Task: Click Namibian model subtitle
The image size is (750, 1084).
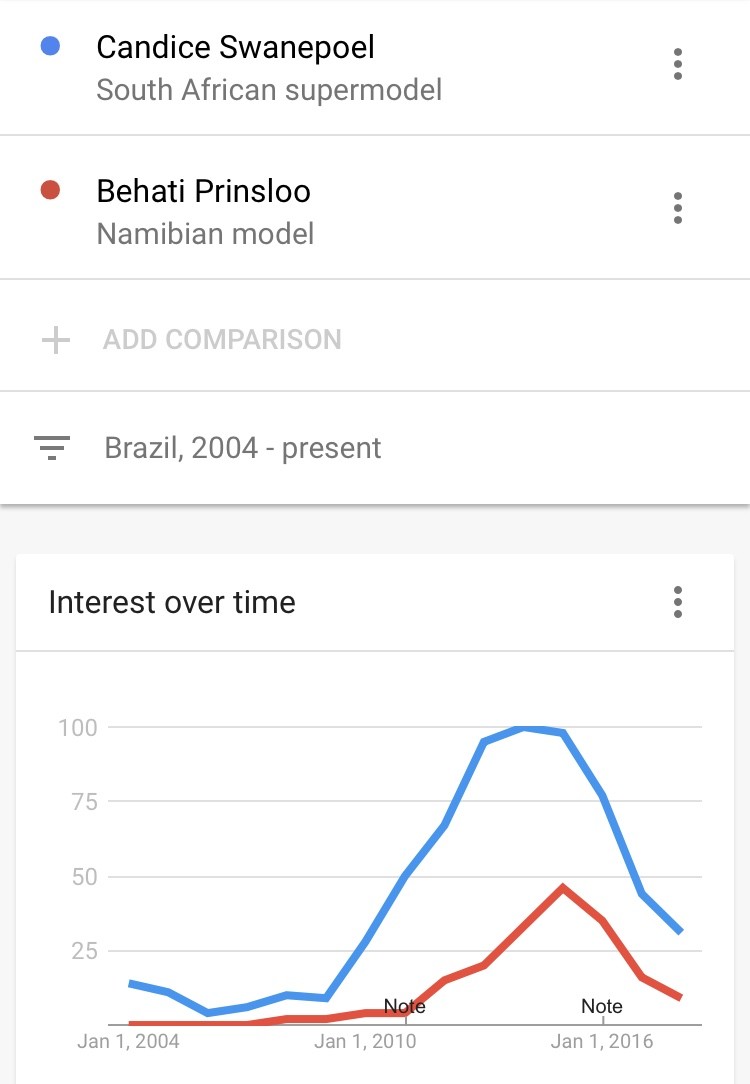Action: [x=205, y=234]
